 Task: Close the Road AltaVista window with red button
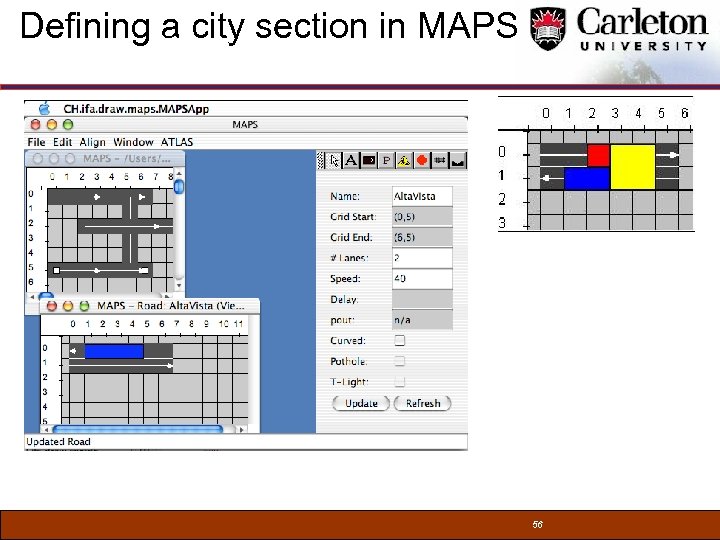pyautogui.click(x=51, y=306)
